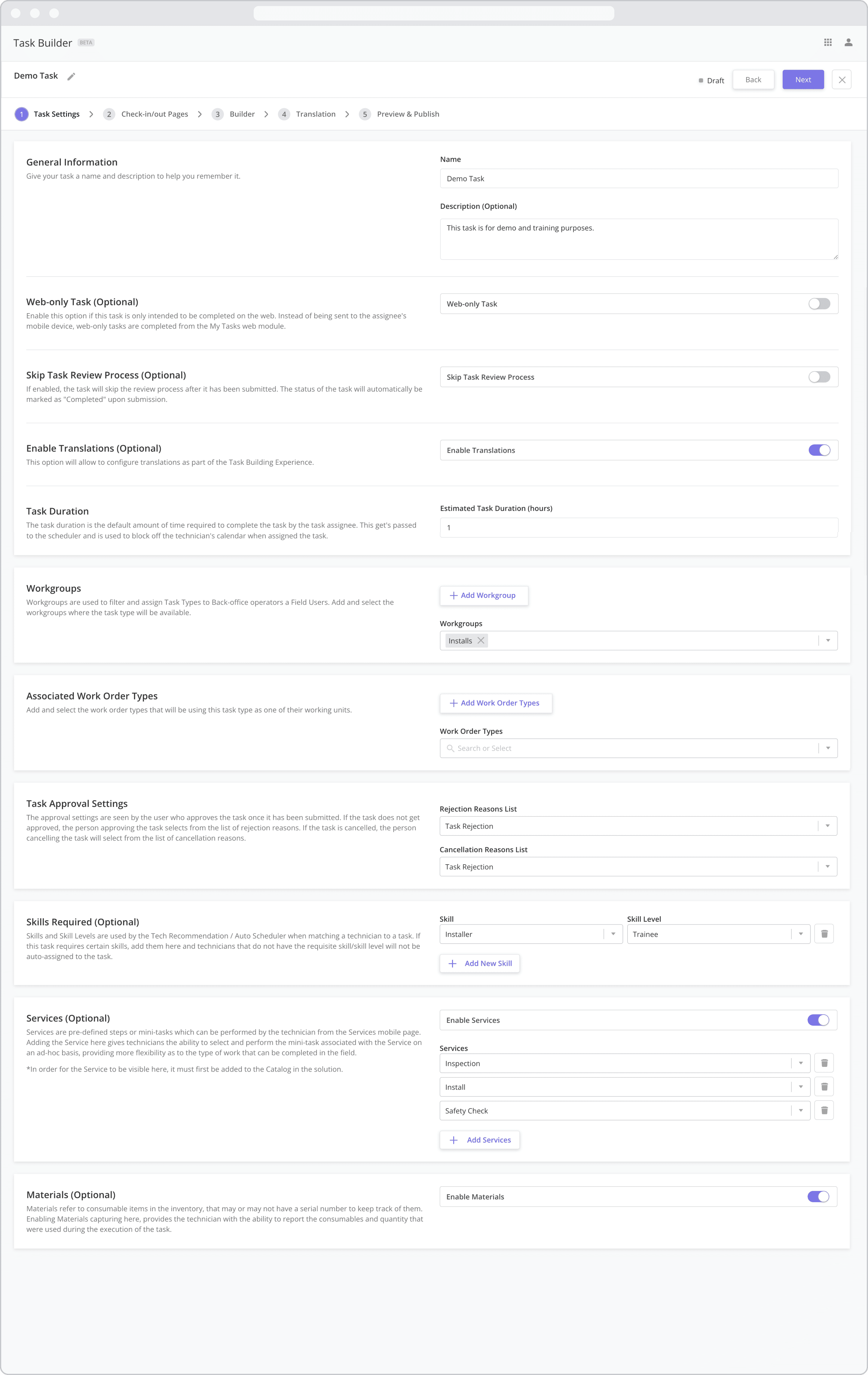The image size is (868, 1375).
Task: Close the task builder with the X button
Action: point(841,80)
